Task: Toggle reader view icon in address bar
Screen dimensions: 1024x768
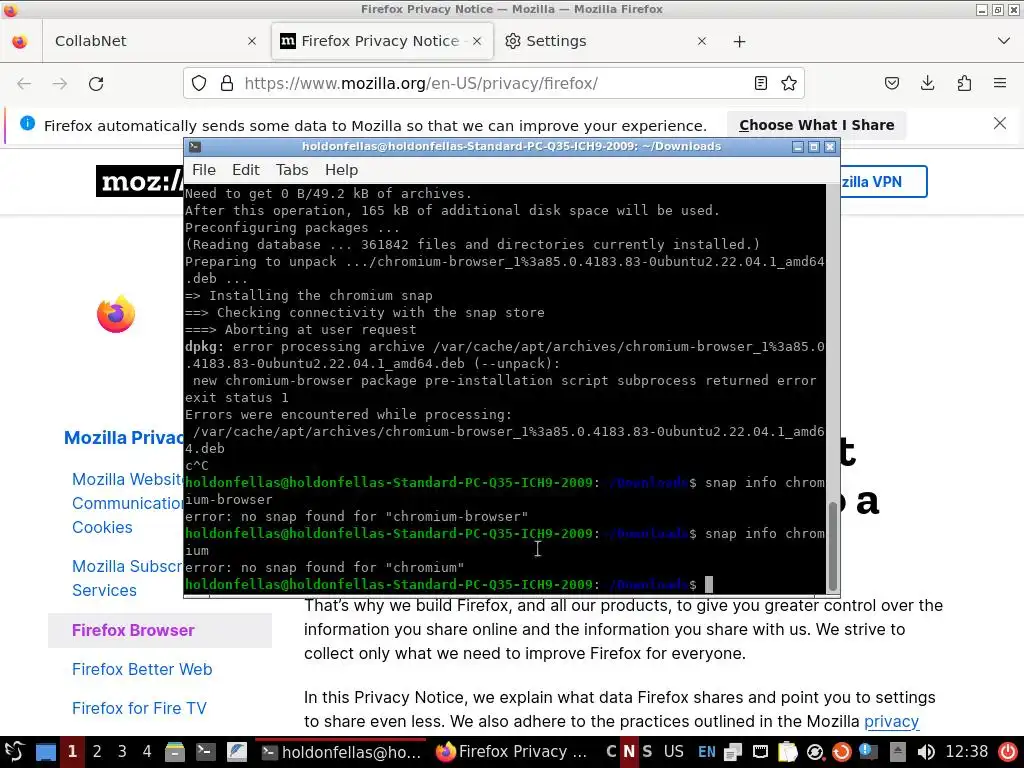Action: point(761,84)
